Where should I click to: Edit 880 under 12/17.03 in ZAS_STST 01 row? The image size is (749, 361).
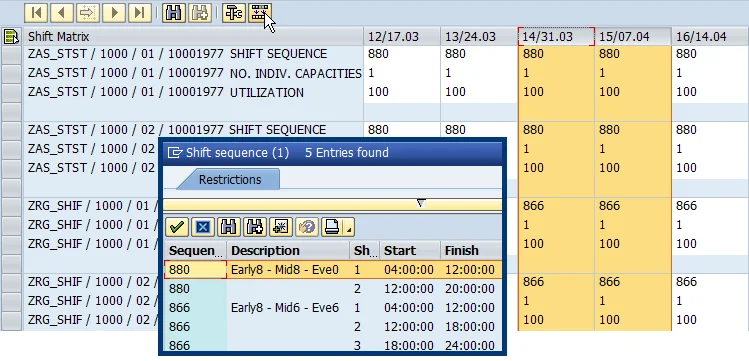pyautogui.click(x=402, y=54)
